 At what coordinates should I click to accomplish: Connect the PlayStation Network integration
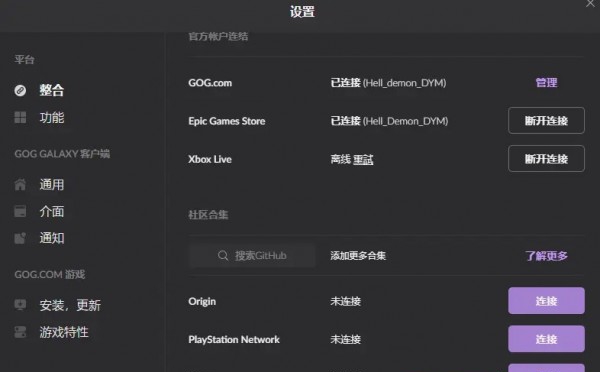click(546, 339)
